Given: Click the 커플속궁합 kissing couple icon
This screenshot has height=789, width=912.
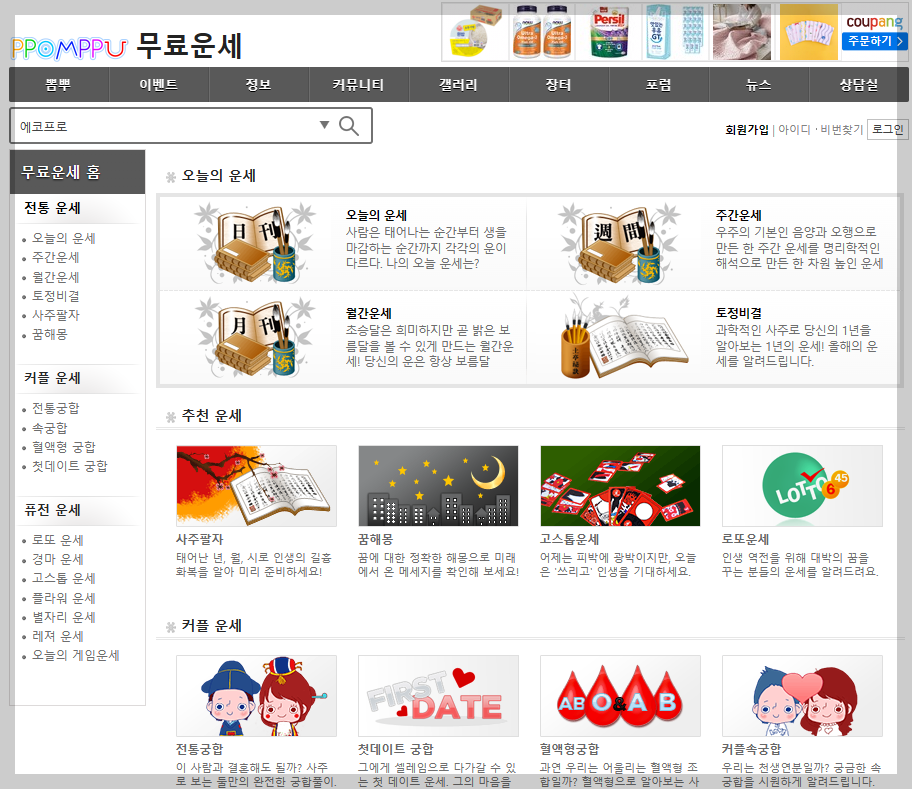Looking at the screenshot, I should tap(802, 696).
